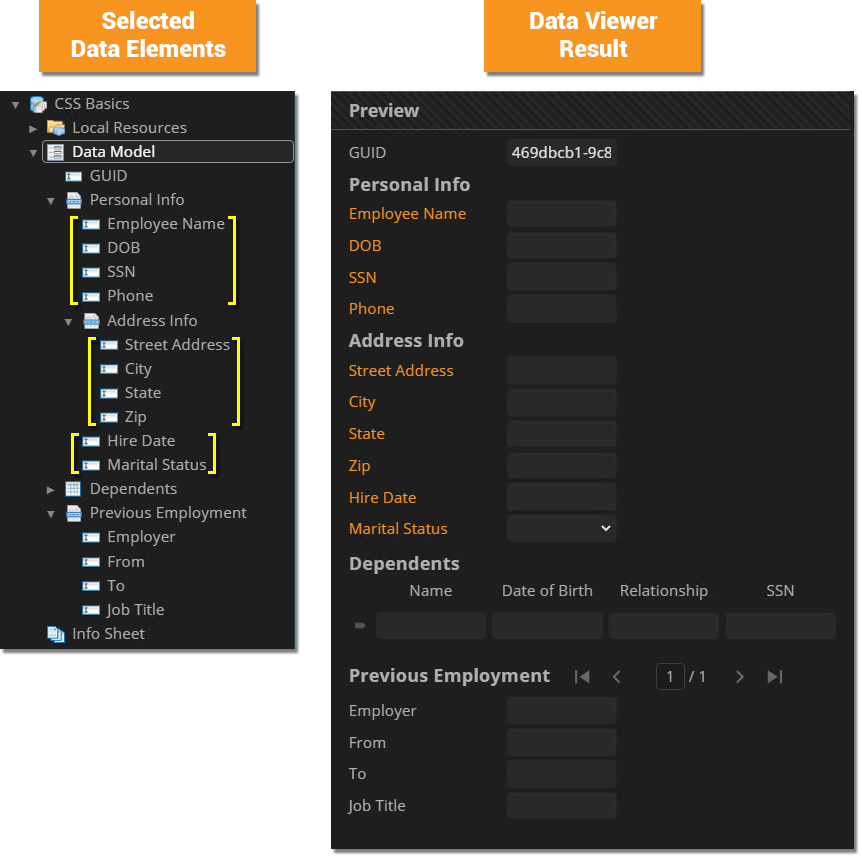This screenshot has width=862, height=860.
Task: Click the Data Model icon in tree
Action: [56, 152]
